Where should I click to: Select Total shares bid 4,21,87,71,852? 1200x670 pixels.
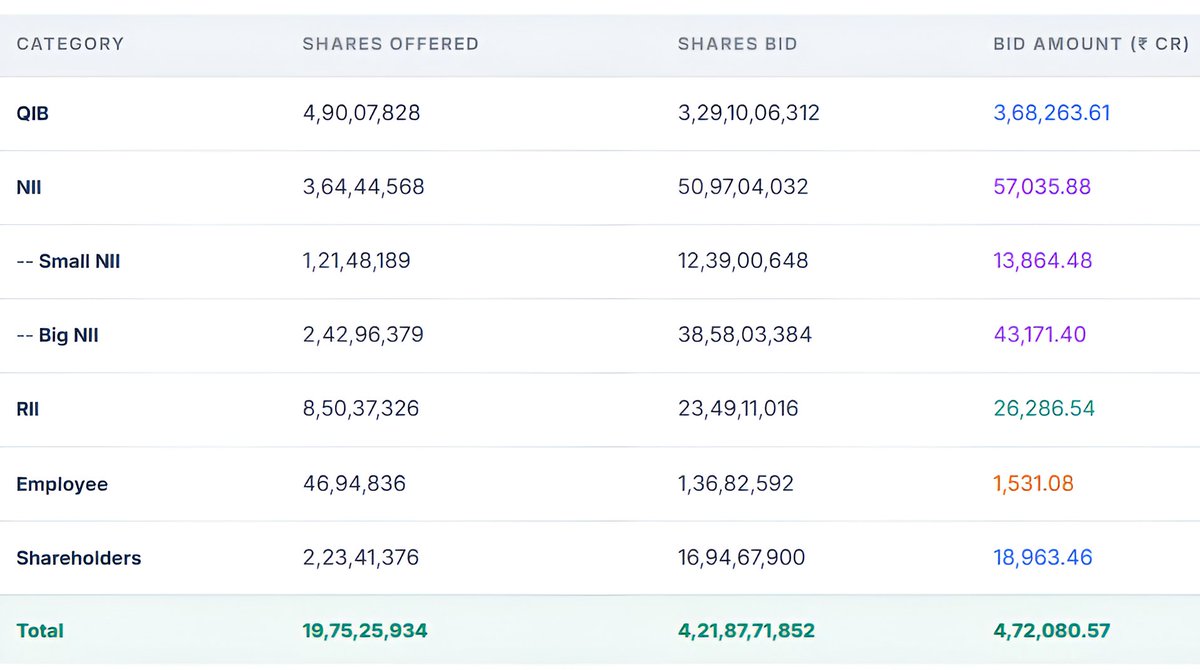click(x=747, y=631)
